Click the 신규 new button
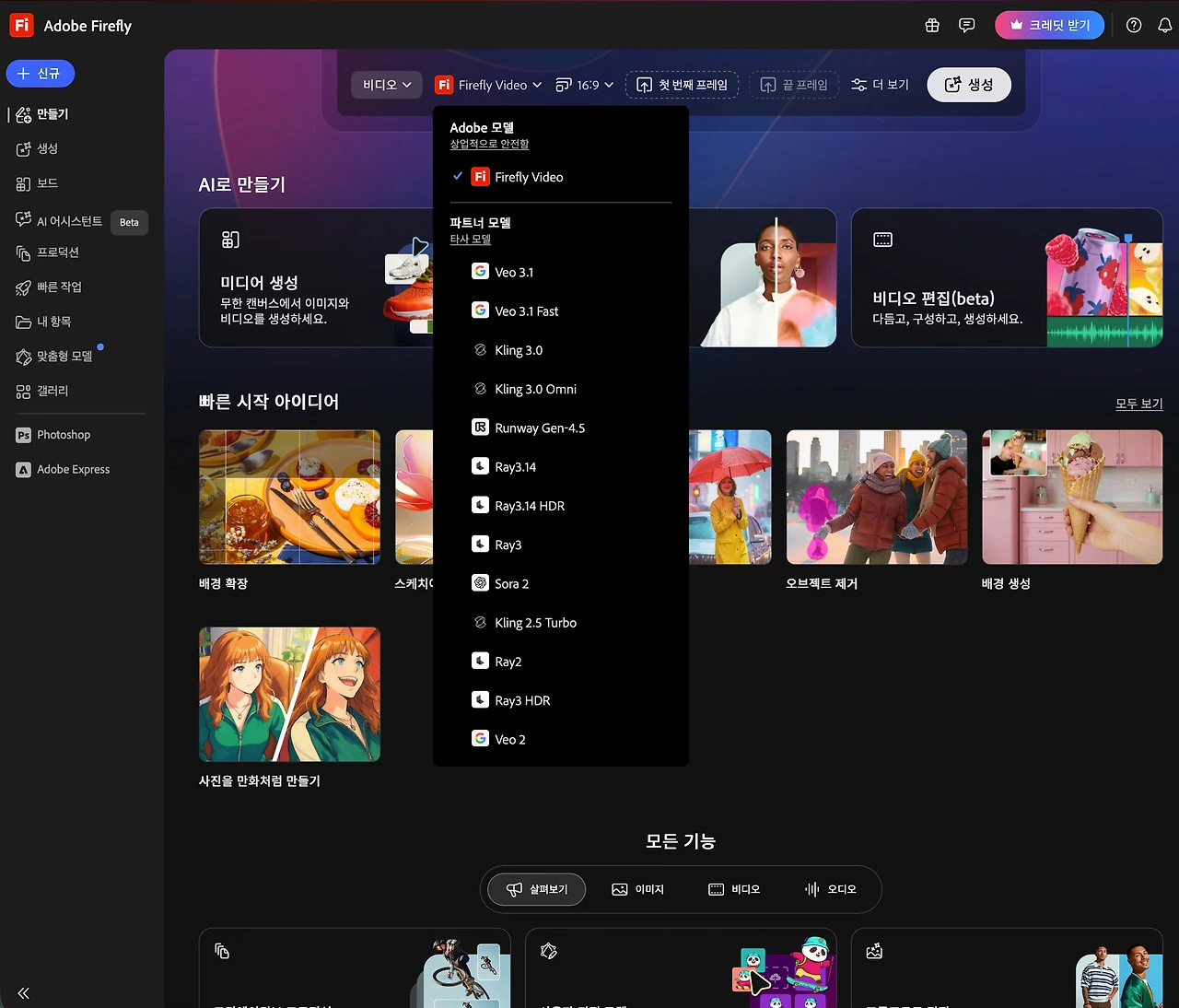 (41, 74)
